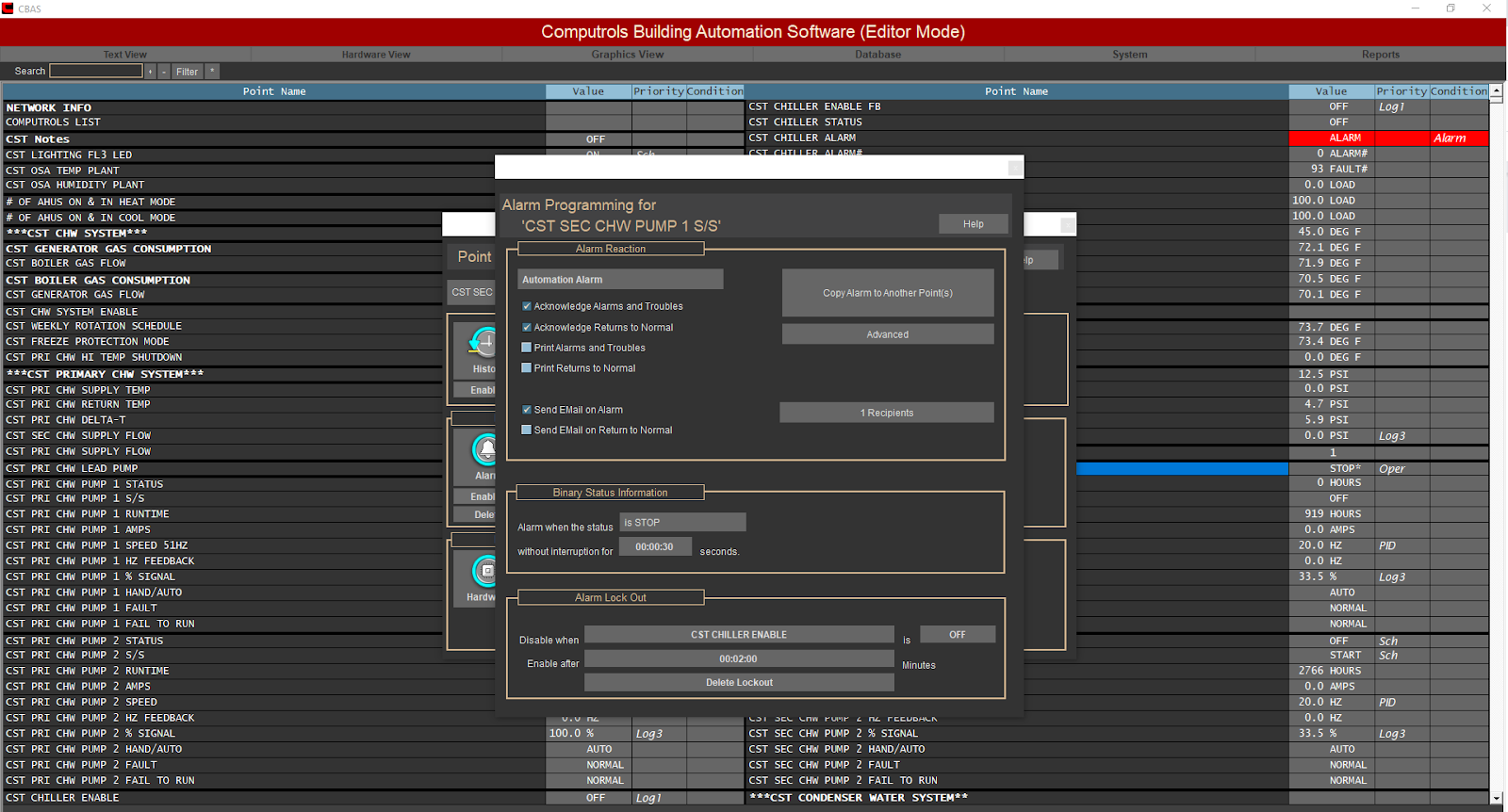This screenshot has width=1508, height=812.
Task: Select CST BOILER GAS CONSUMPTION point
Action: 222,280
